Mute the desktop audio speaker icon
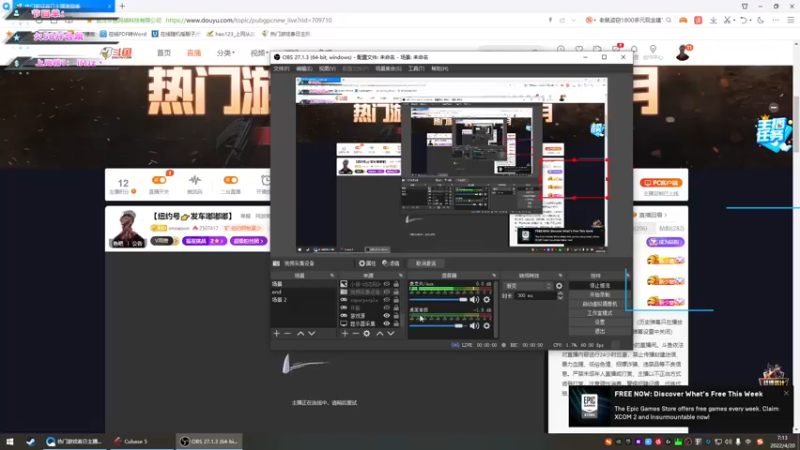Screen dimensions: 800x450 [x=474, y=326]
